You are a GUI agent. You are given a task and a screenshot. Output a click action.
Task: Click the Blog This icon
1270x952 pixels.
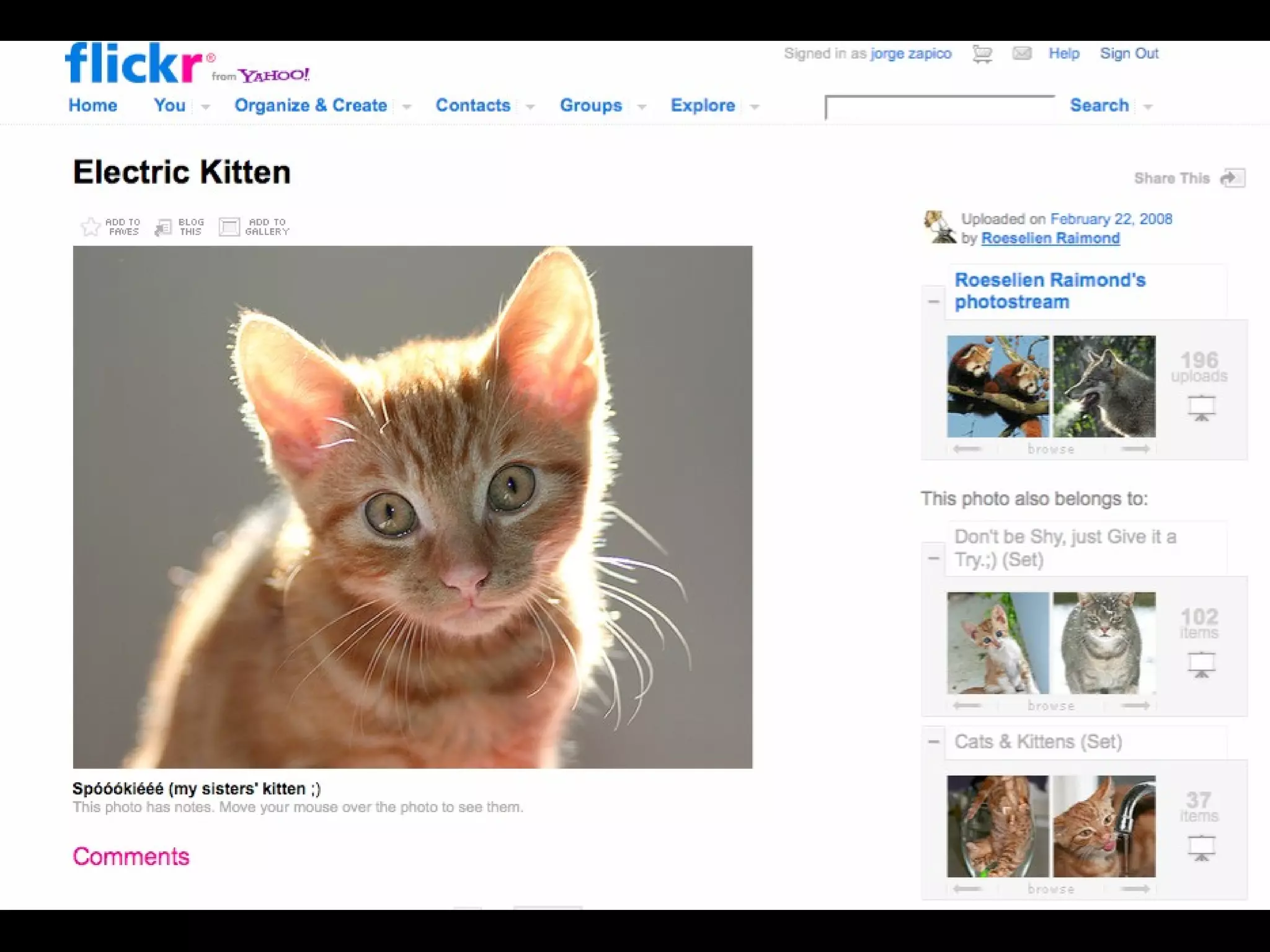click(163, 227)
